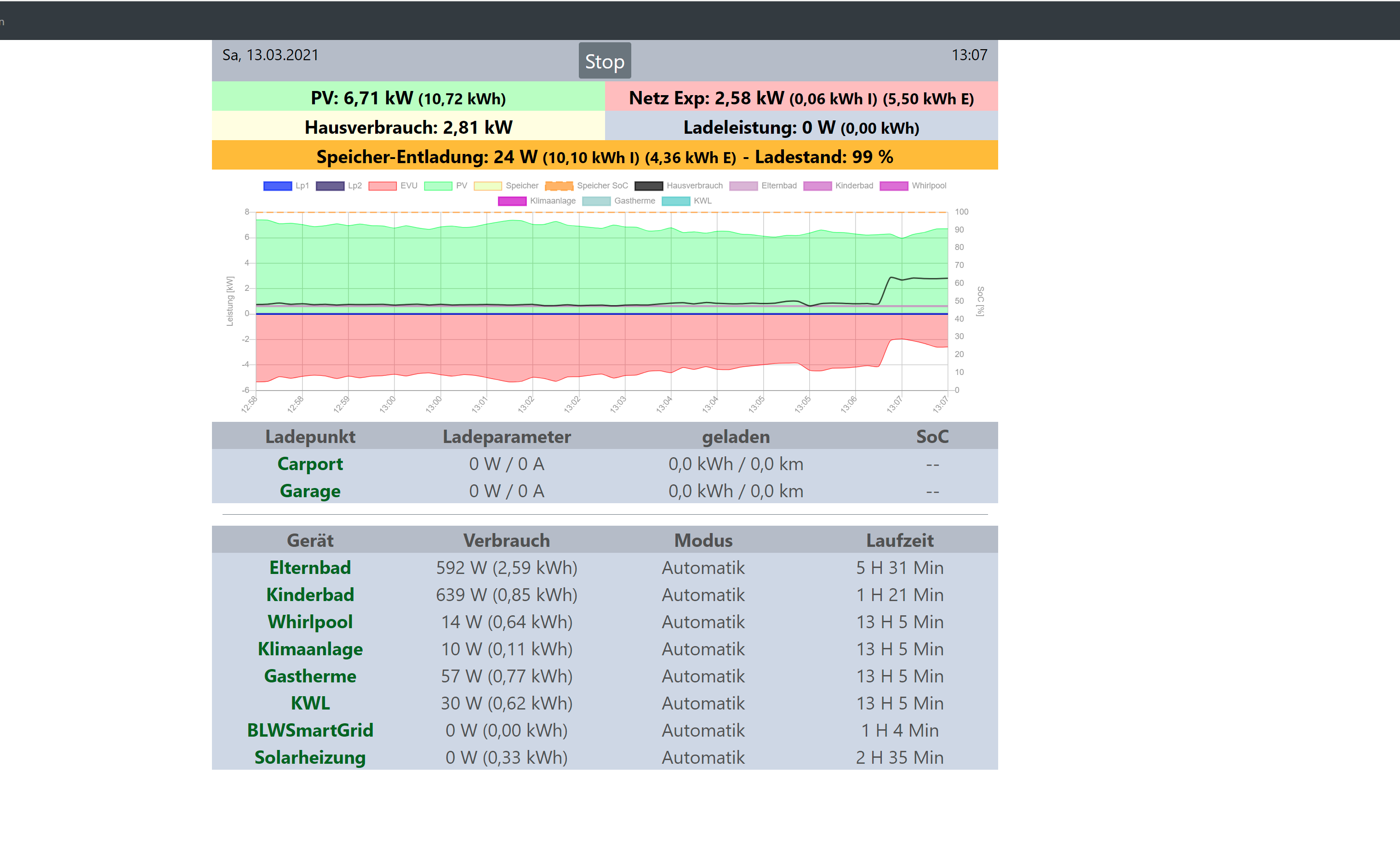Open the Carport charge point
The height and width of the screenshot is (863, 1400).
pyautogui.click(x=310, y=464)
